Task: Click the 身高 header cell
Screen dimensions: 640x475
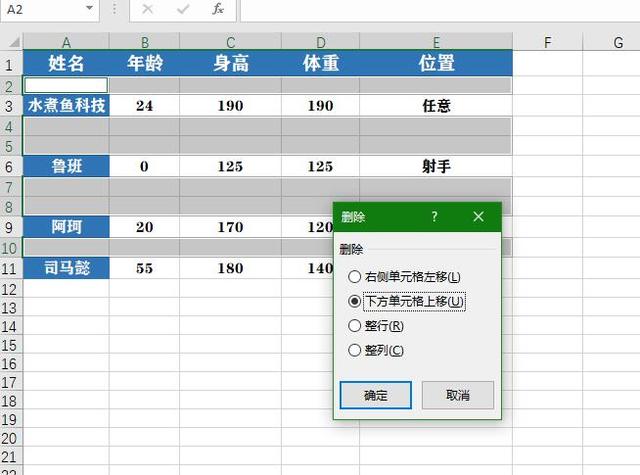Action: (x=231, y=63)
